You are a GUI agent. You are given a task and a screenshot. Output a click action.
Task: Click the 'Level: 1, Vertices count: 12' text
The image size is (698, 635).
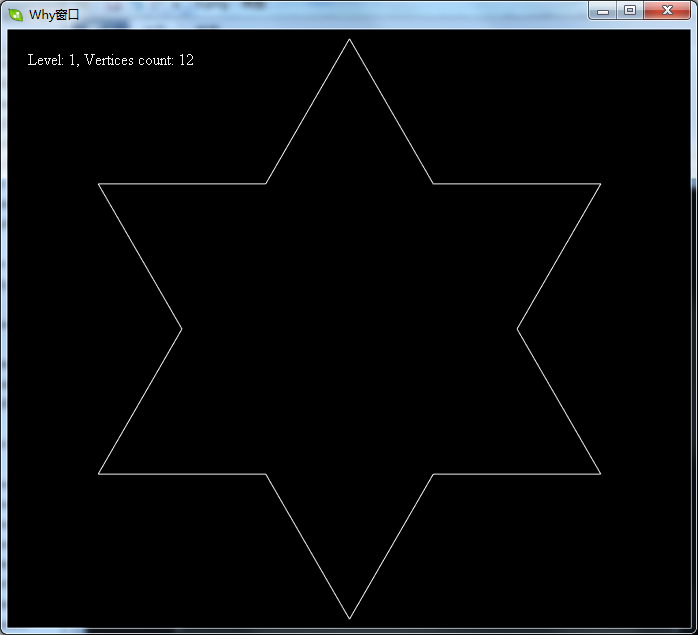(x=110, y=60)
